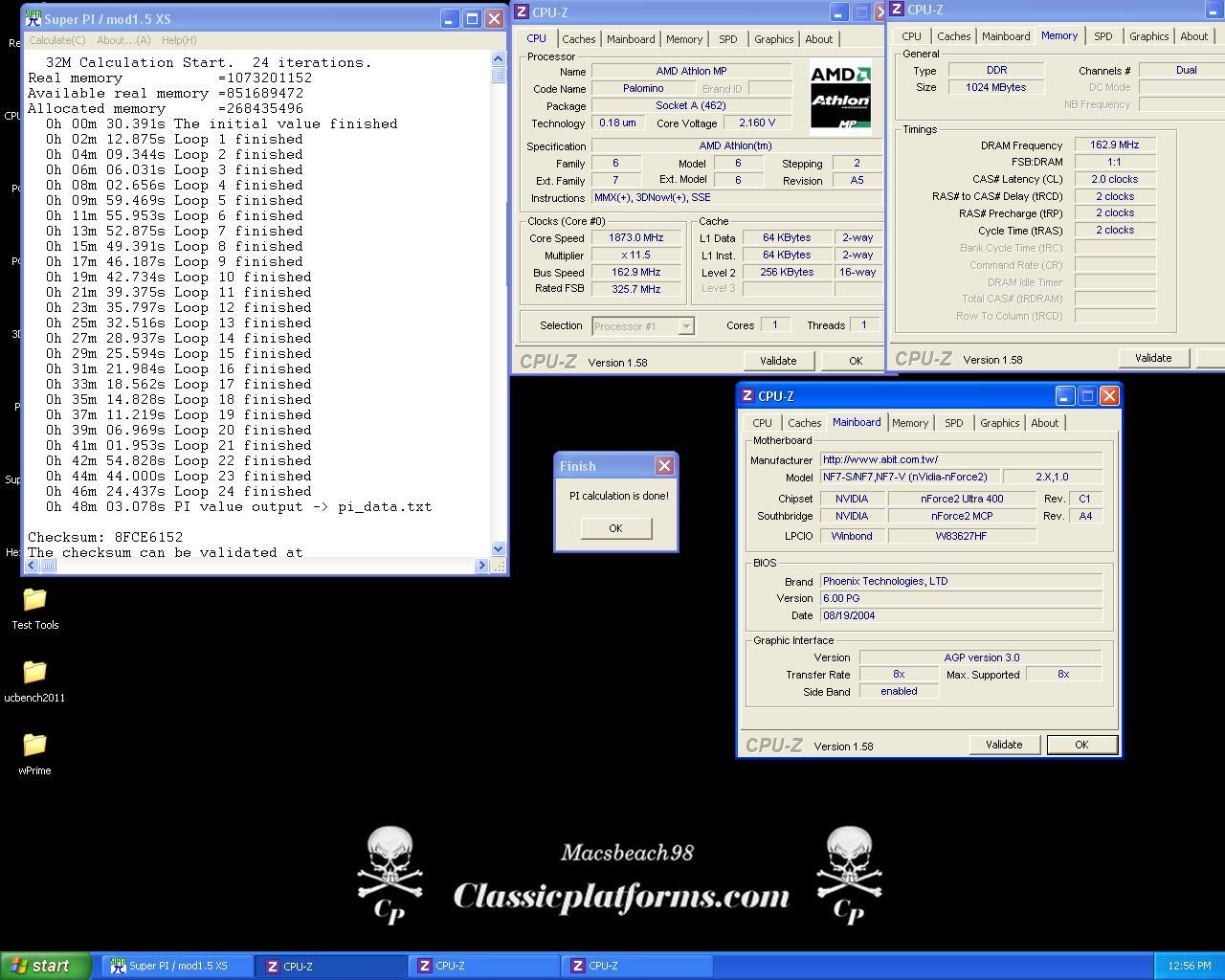Click the manufacturer field http://www.abit.com.tw/

pos(962,459)
